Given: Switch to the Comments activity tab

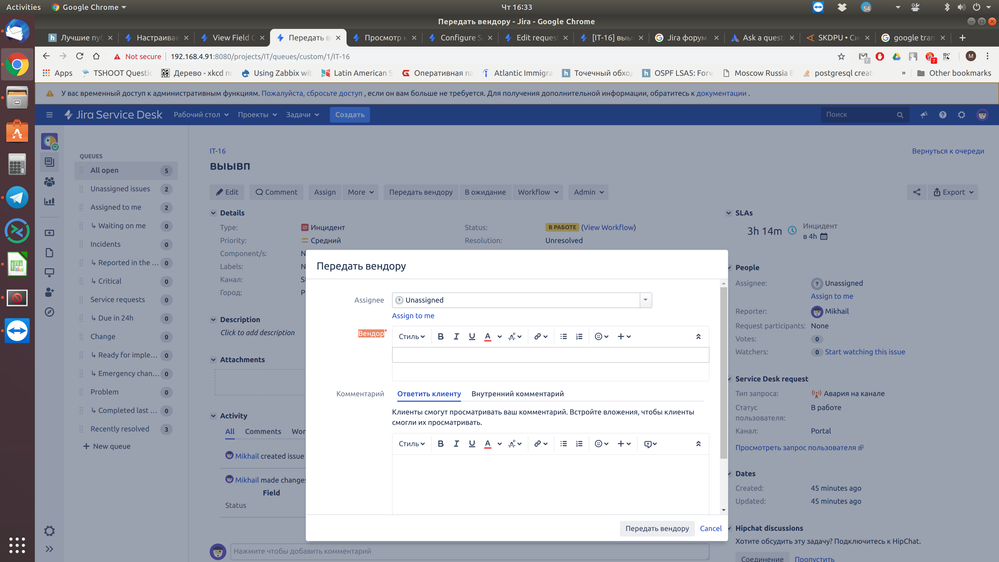Looking at the screenshot, I should (x=262, y=431).
